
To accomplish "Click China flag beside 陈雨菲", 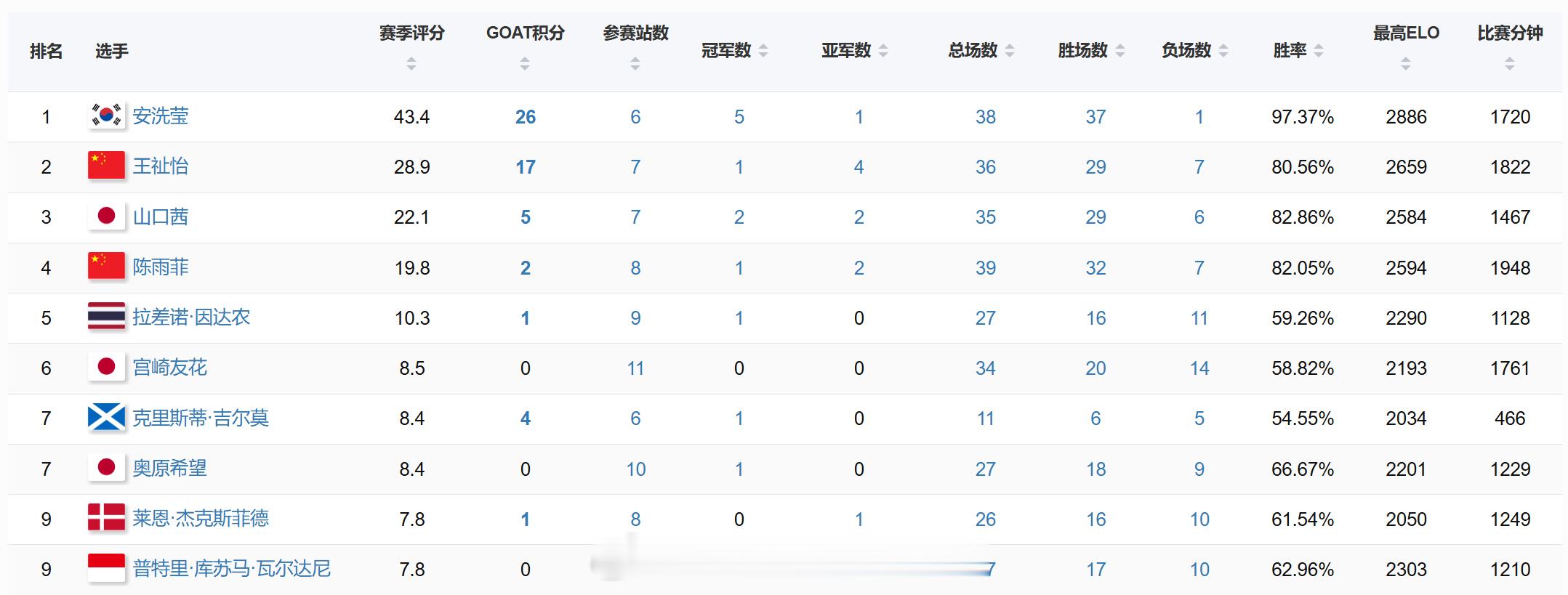I will point(106,267).
